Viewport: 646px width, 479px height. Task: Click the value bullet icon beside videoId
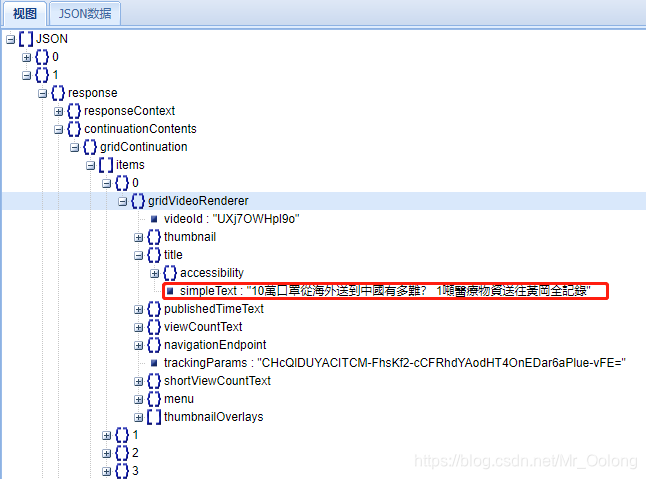coord(154,219)
